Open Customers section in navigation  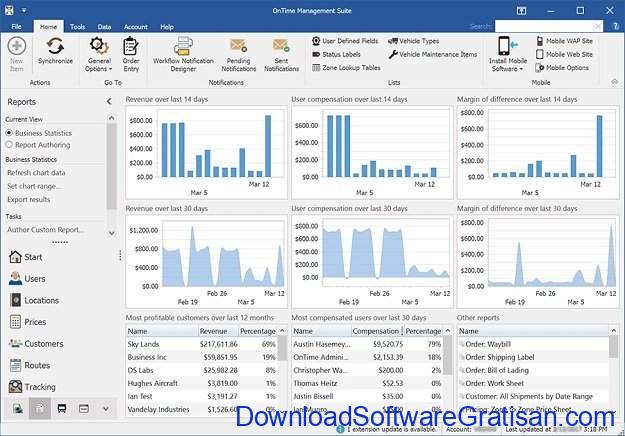coord(36,343)
